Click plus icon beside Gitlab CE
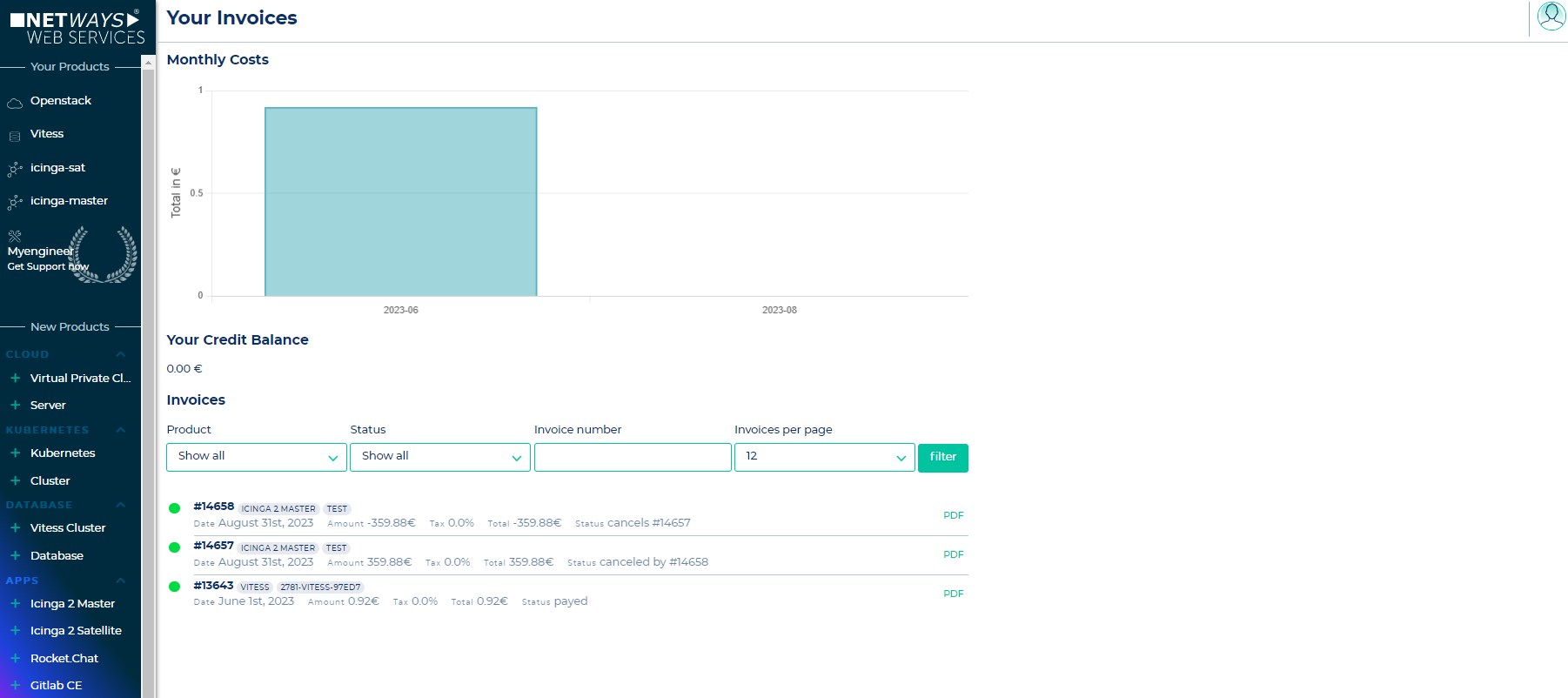Screen dimensions: 1568x698 tap(15, 685)
